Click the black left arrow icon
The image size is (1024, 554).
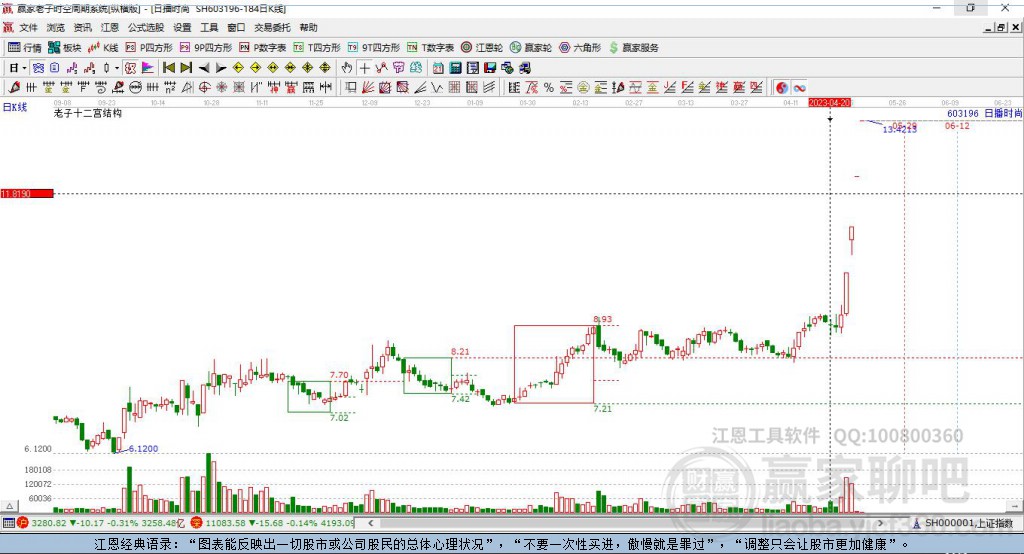[x=204, y=68]
